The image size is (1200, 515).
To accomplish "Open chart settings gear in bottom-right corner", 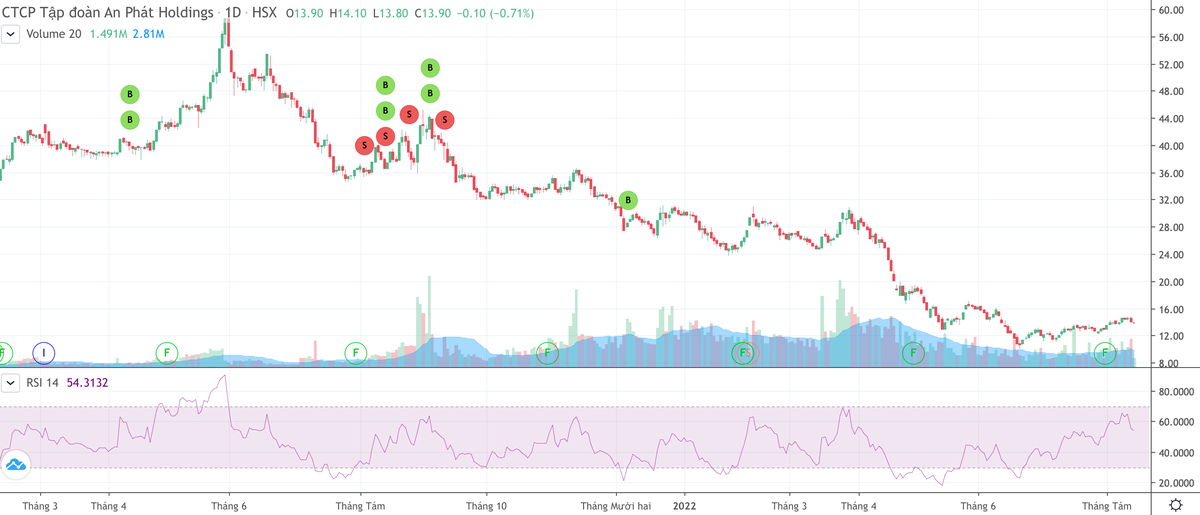I will (1176, 506).
